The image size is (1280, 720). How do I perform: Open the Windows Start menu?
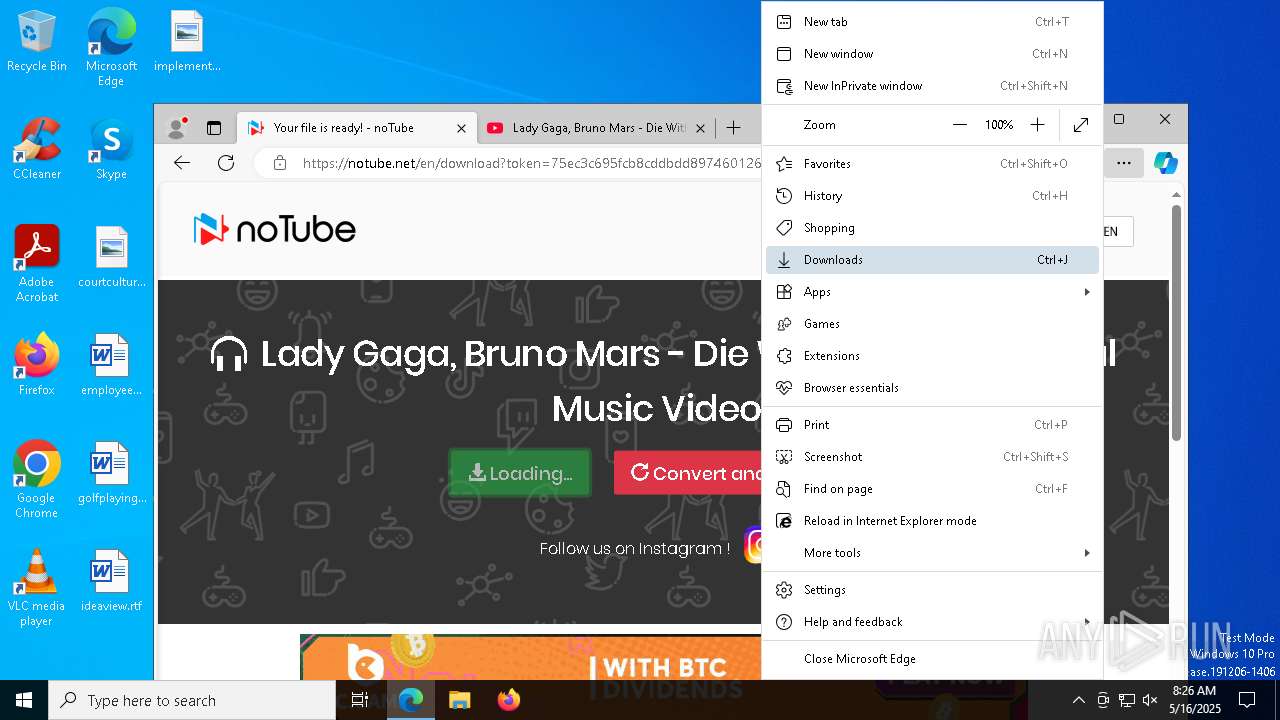click(x=24, y=700)
